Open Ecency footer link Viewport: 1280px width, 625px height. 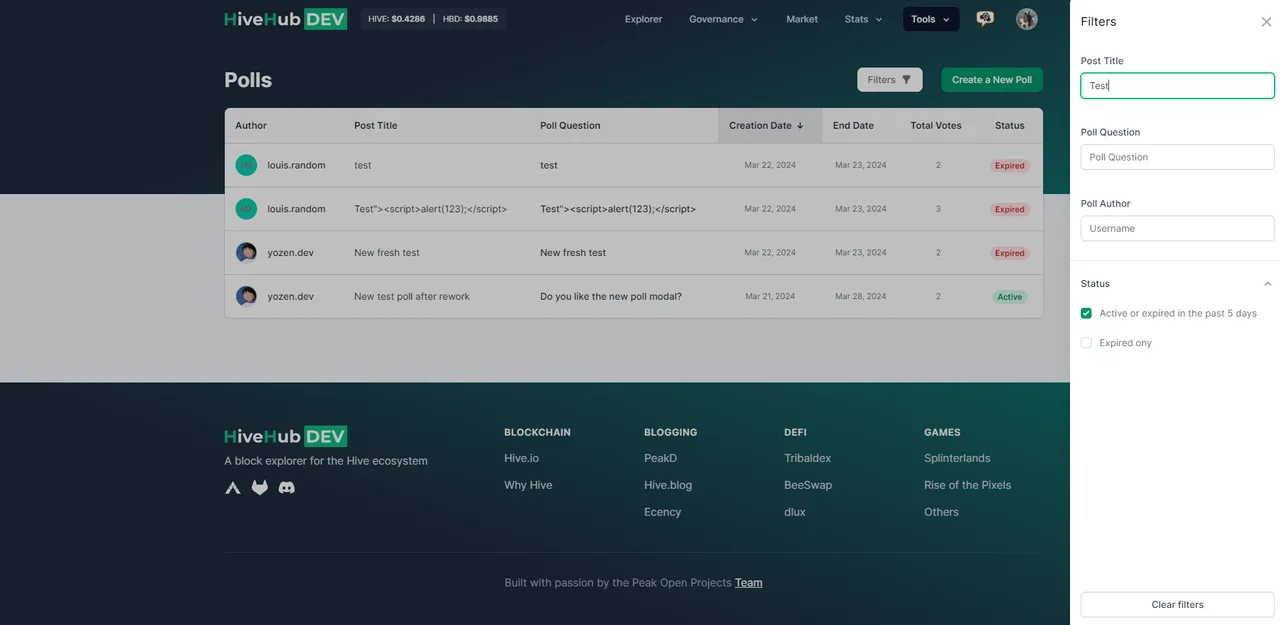pos(662,512)
